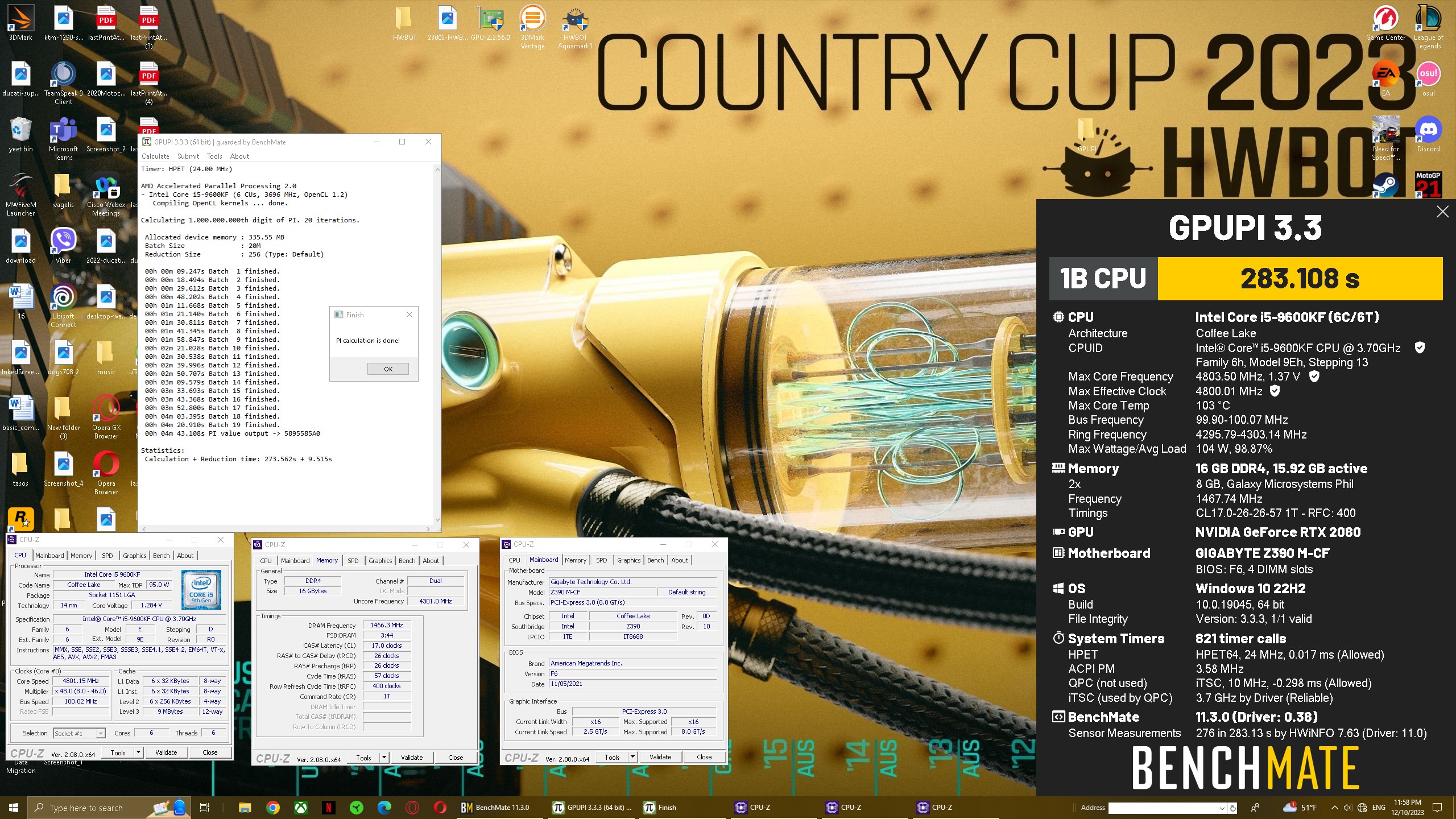Open the Tools menu in GPUPI
Screen dimensions: 1456x819
(214, 156)
